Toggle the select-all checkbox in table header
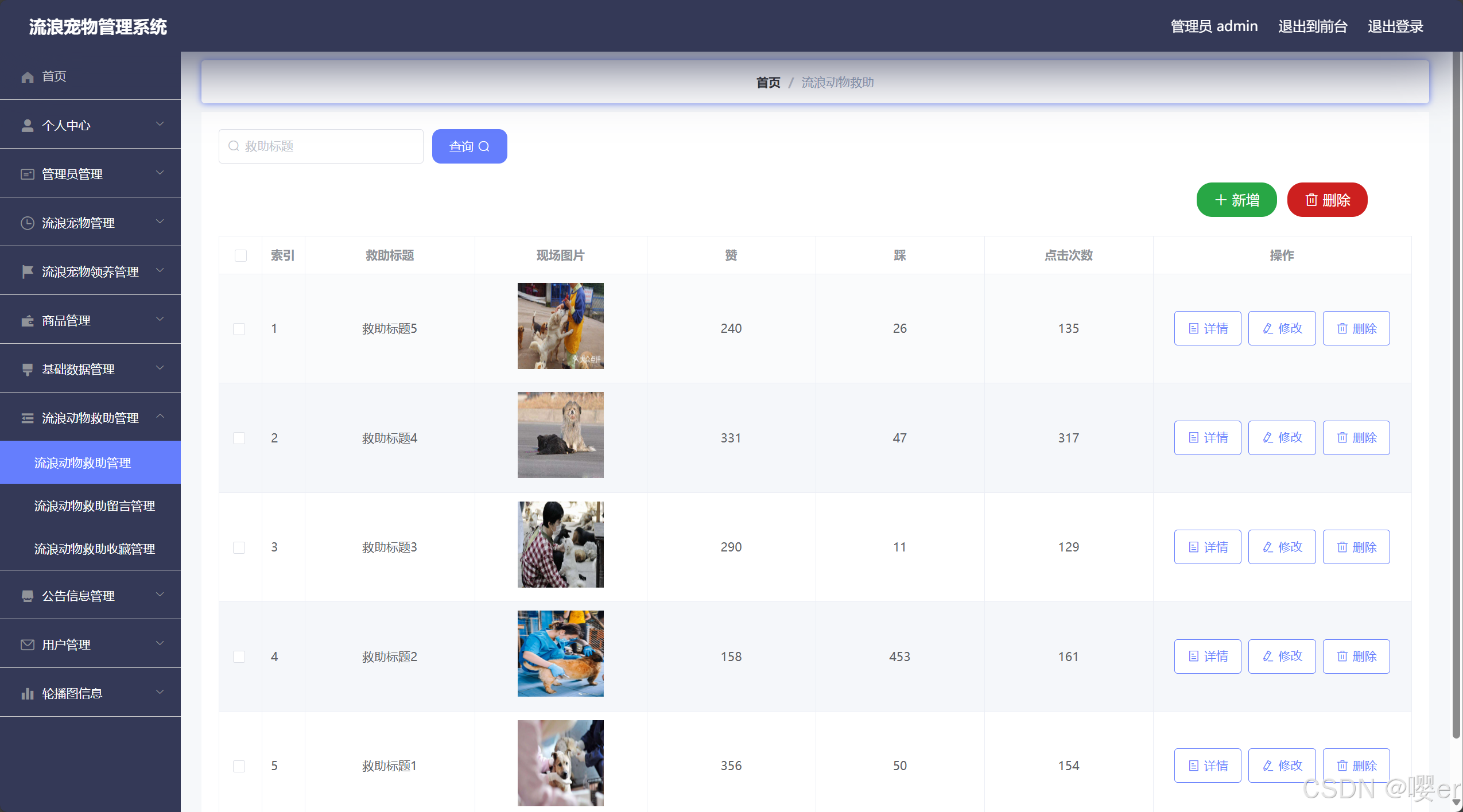 coord(240,255)
